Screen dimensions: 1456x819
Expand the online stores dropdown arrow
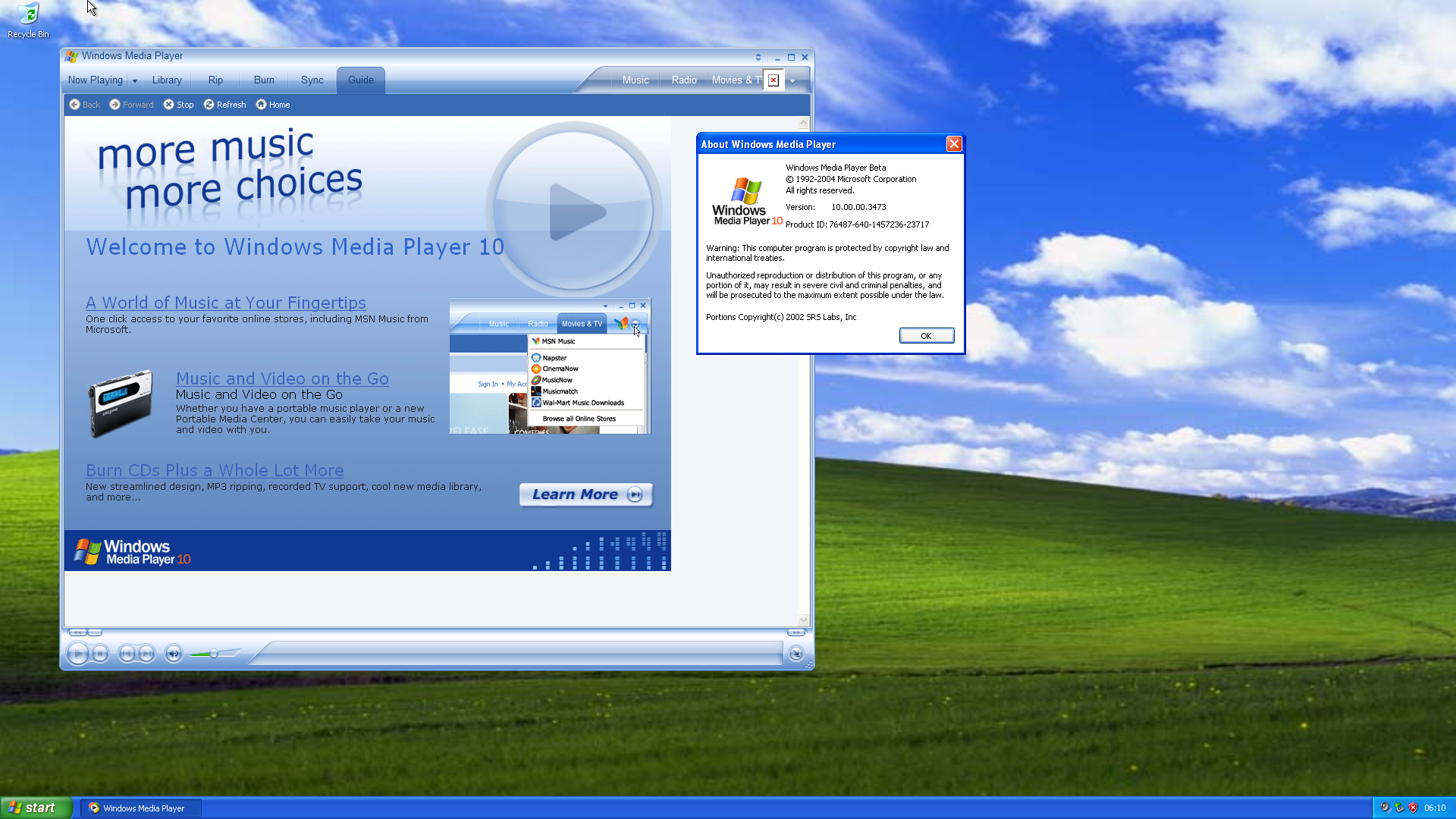792,81
